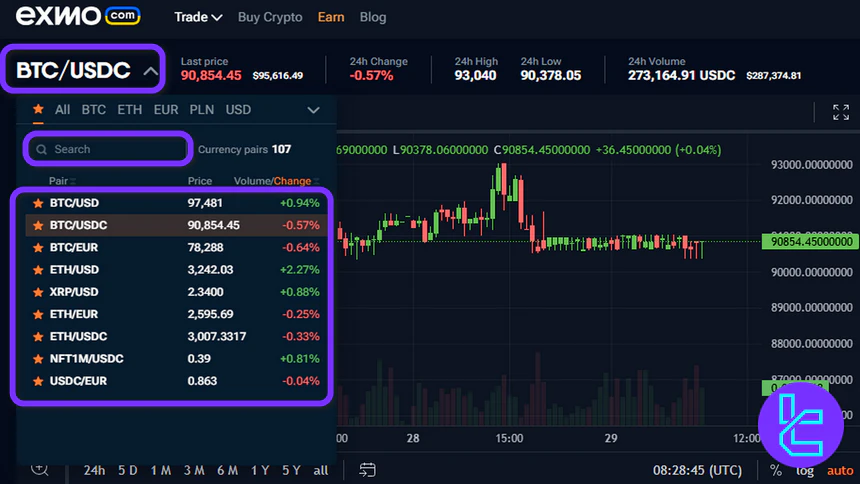The image size is (860, 484).
Task: Open the Blog link
Action: (x=373, y=17)
